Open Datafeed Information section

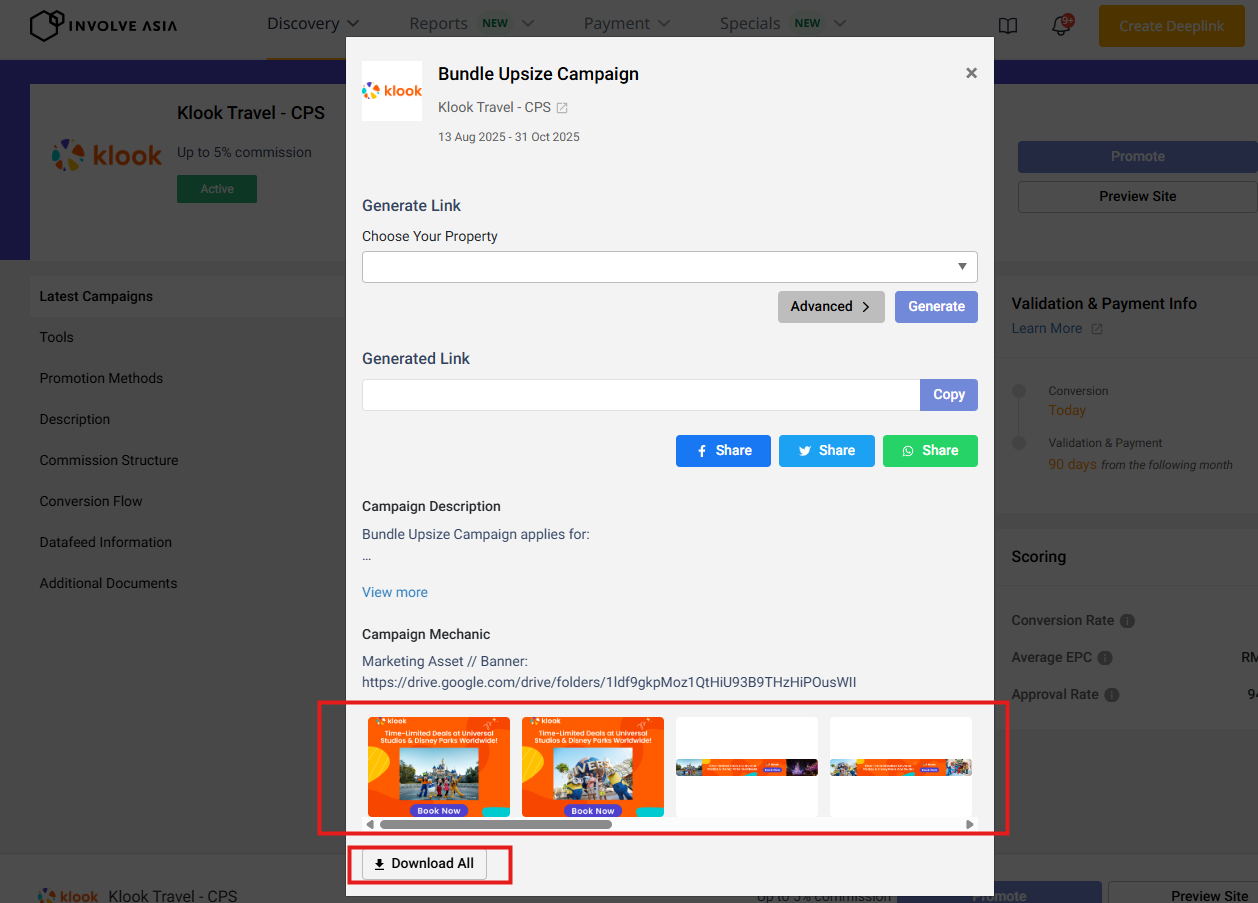tap(106, 543)
